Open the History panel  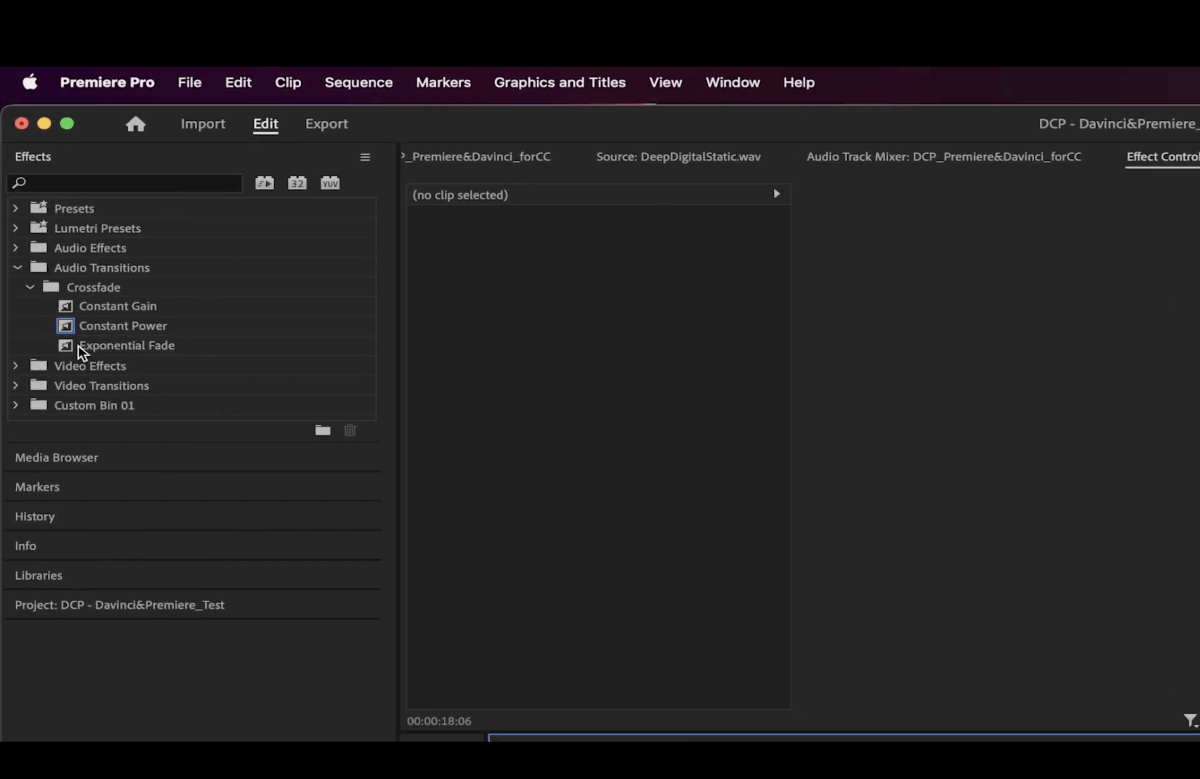click(x=35, y=516)
